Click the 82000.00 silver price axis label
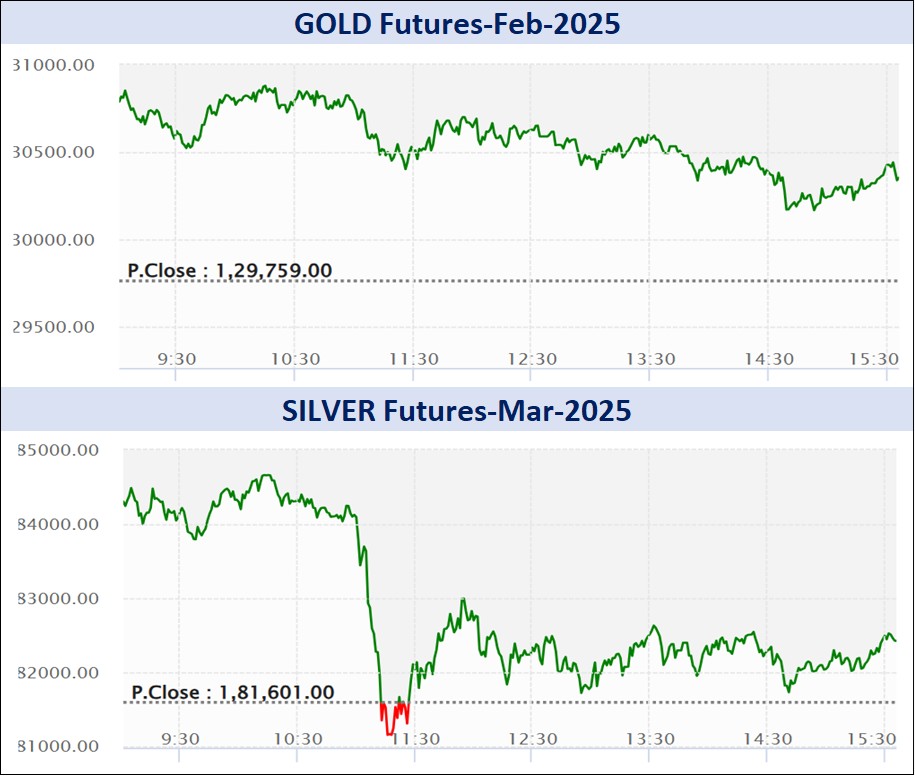 point(56,672)
